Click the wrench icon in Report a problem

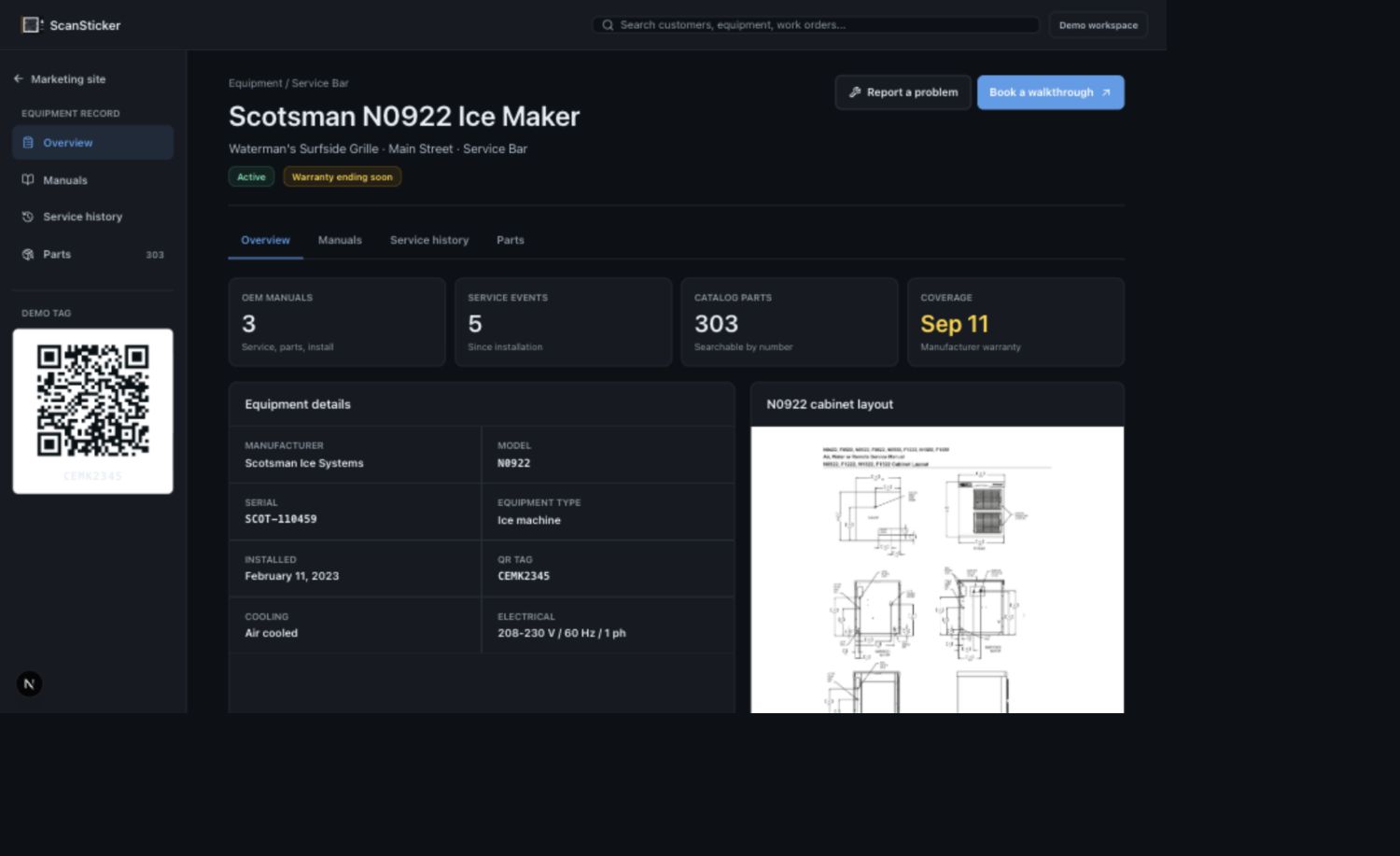pos(855,92)
